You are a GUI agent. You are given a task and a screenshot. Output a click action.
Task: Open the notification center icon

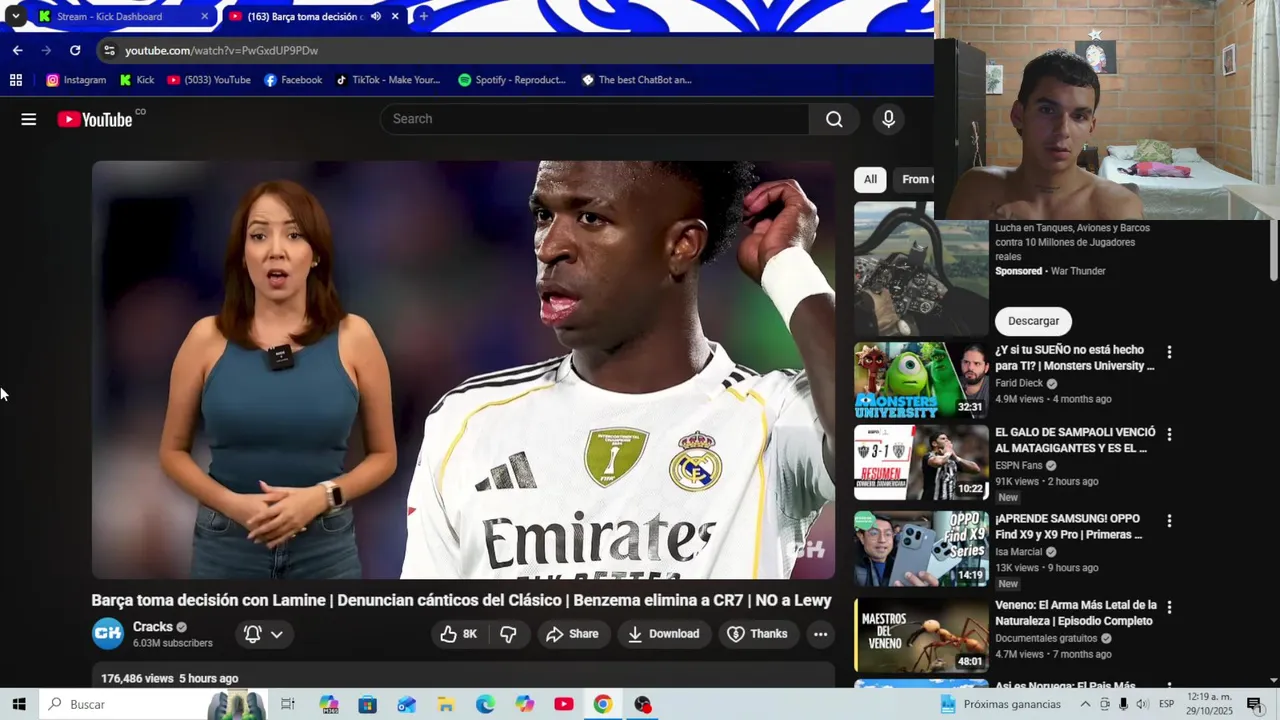[x=1254, y=704]
